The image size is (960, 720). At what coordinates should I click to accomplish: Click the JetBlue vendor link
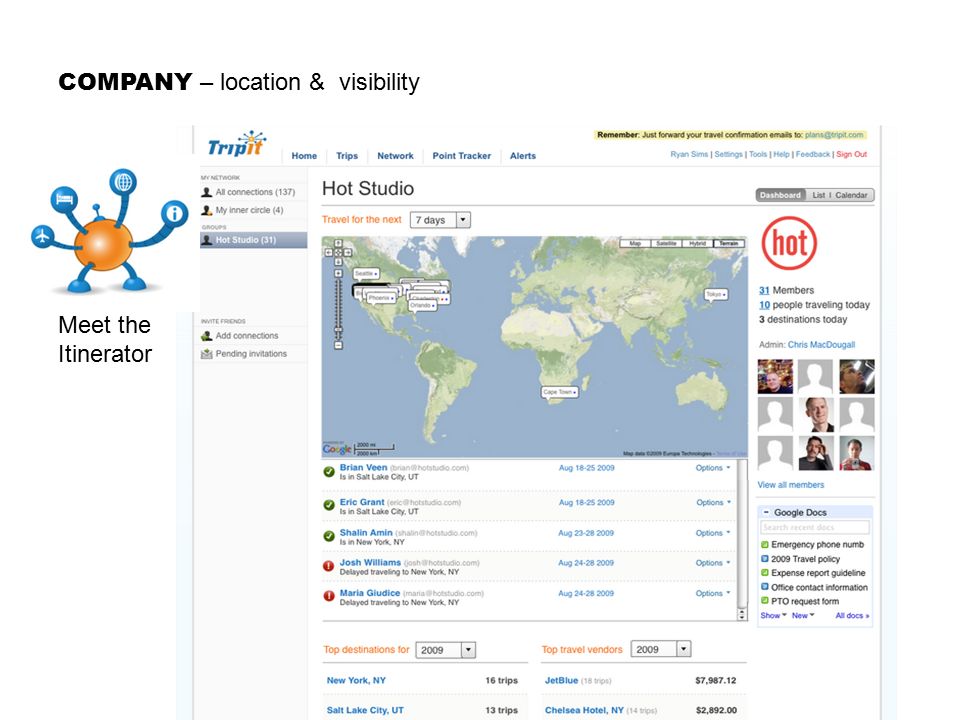click(x=561, y=680)
